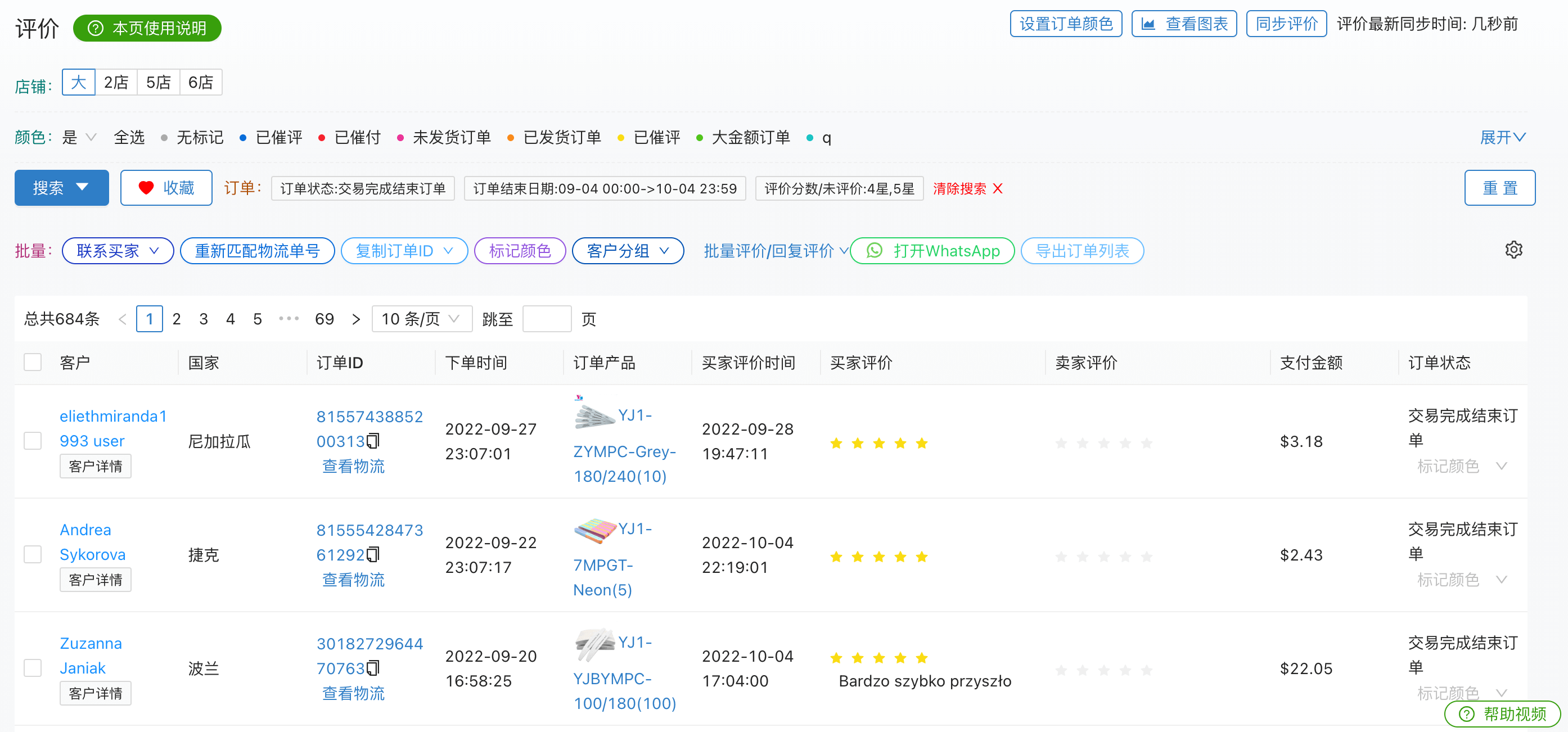Click the red X clear search icon
The width and height of the screenshot is (1568, 732).
[997, 189]
